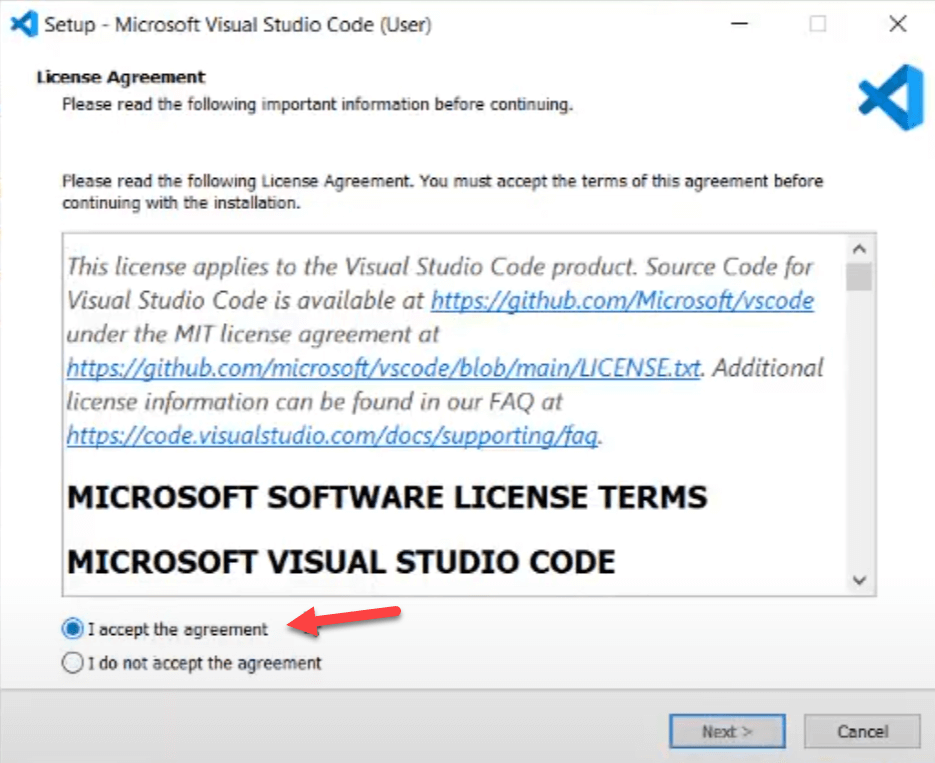Click the 'MICROSOFT SOFTWARE LICENSE TERMS' heading

[387, 497]
